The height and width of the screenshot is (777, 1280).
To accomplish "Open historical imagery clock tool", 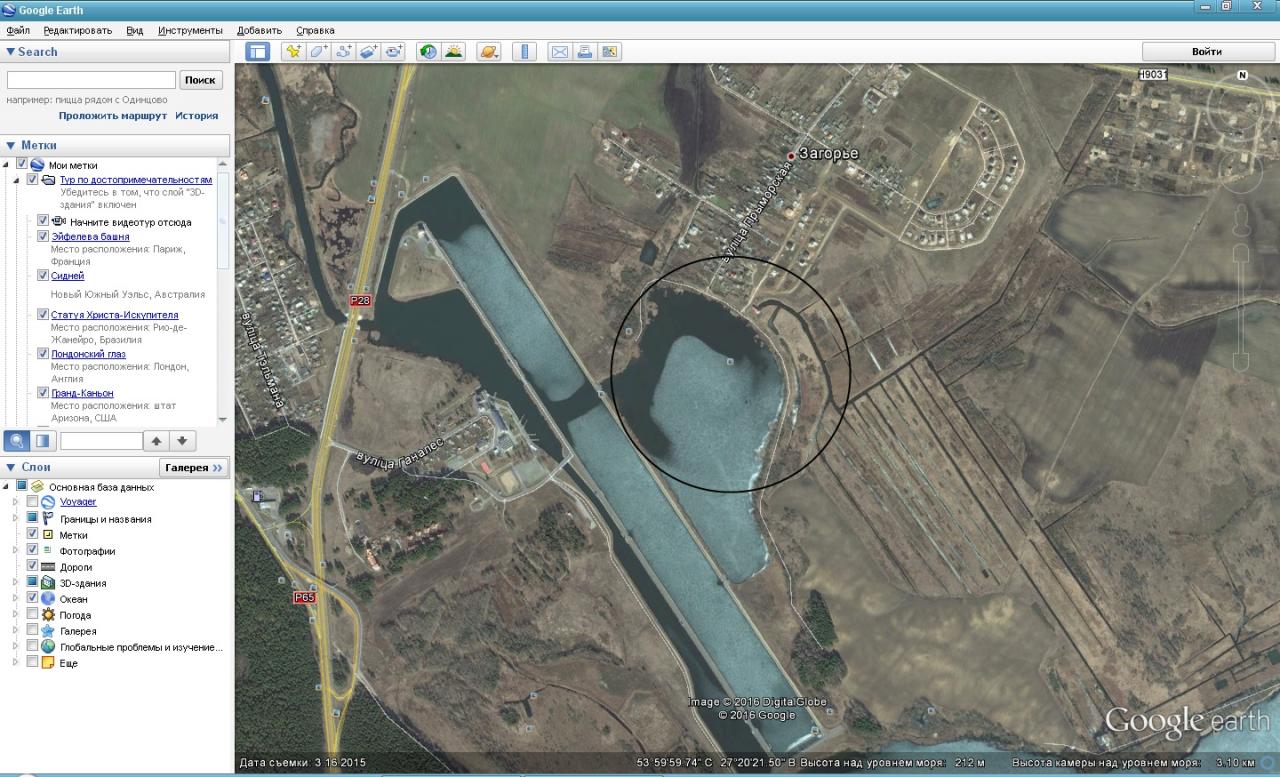I will 428,52.
